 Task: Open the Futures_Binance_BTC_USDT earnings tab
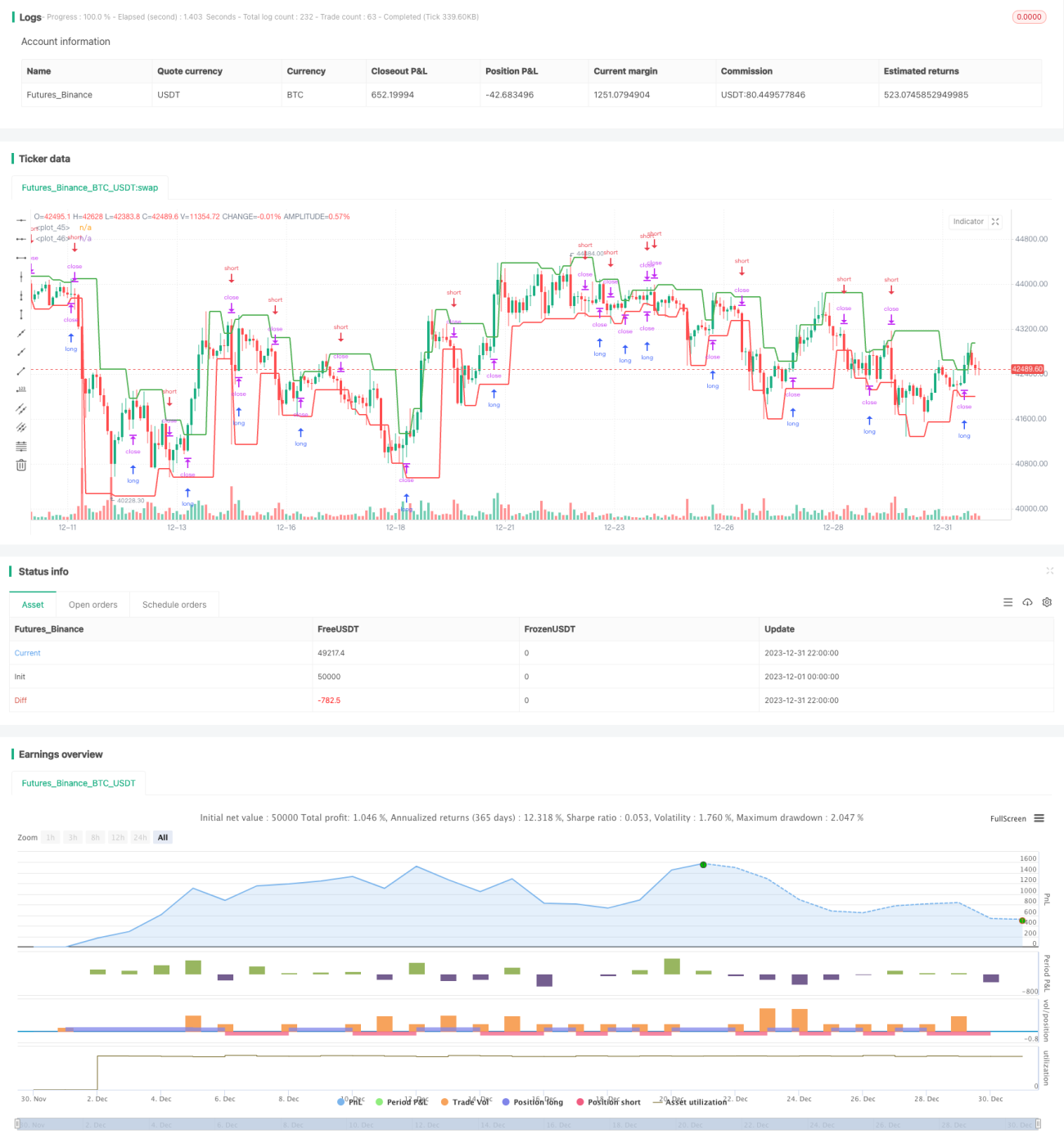79,783
